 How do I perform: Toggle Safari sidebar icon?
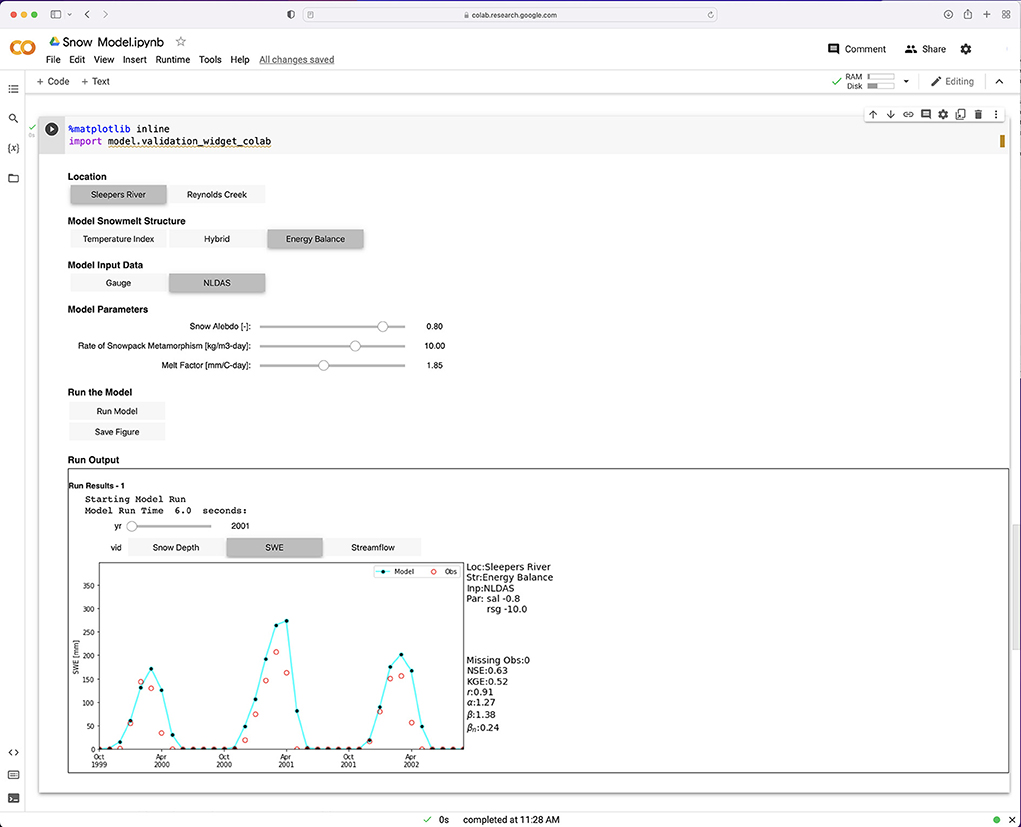point(56,14)
